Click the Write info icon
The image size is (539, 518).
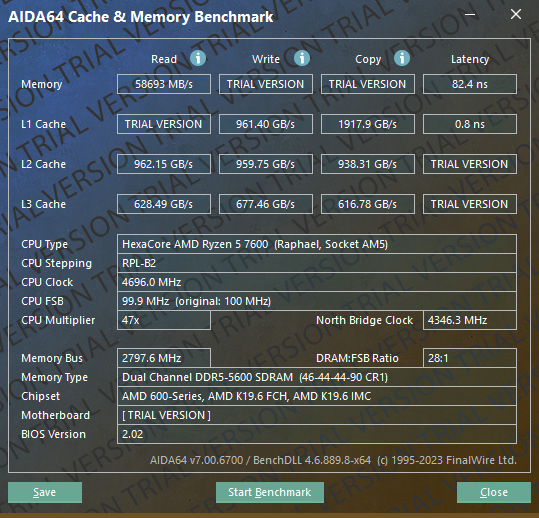(301, 58)
